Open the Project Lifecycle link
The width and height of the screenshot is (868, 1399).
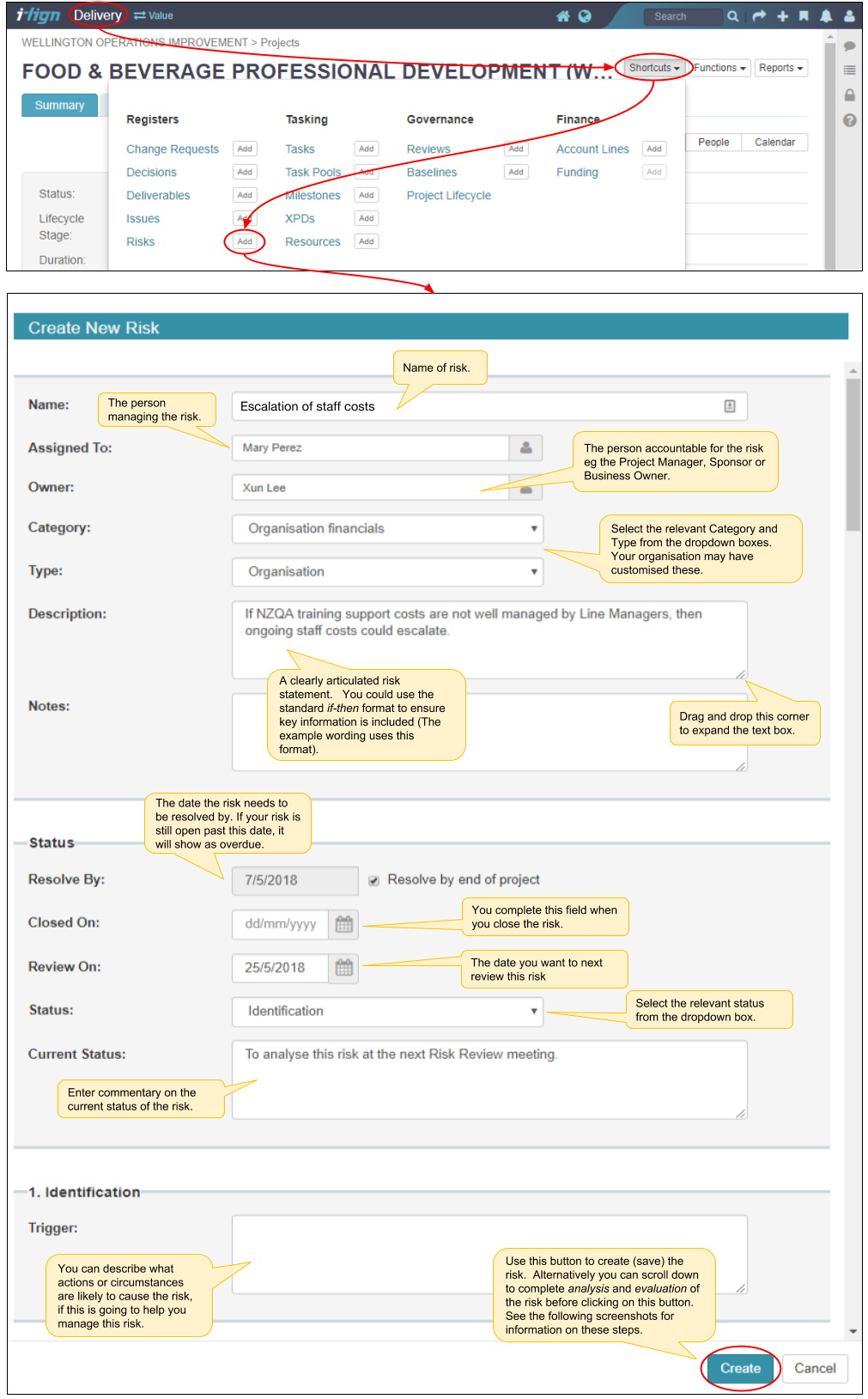[449, 195]
